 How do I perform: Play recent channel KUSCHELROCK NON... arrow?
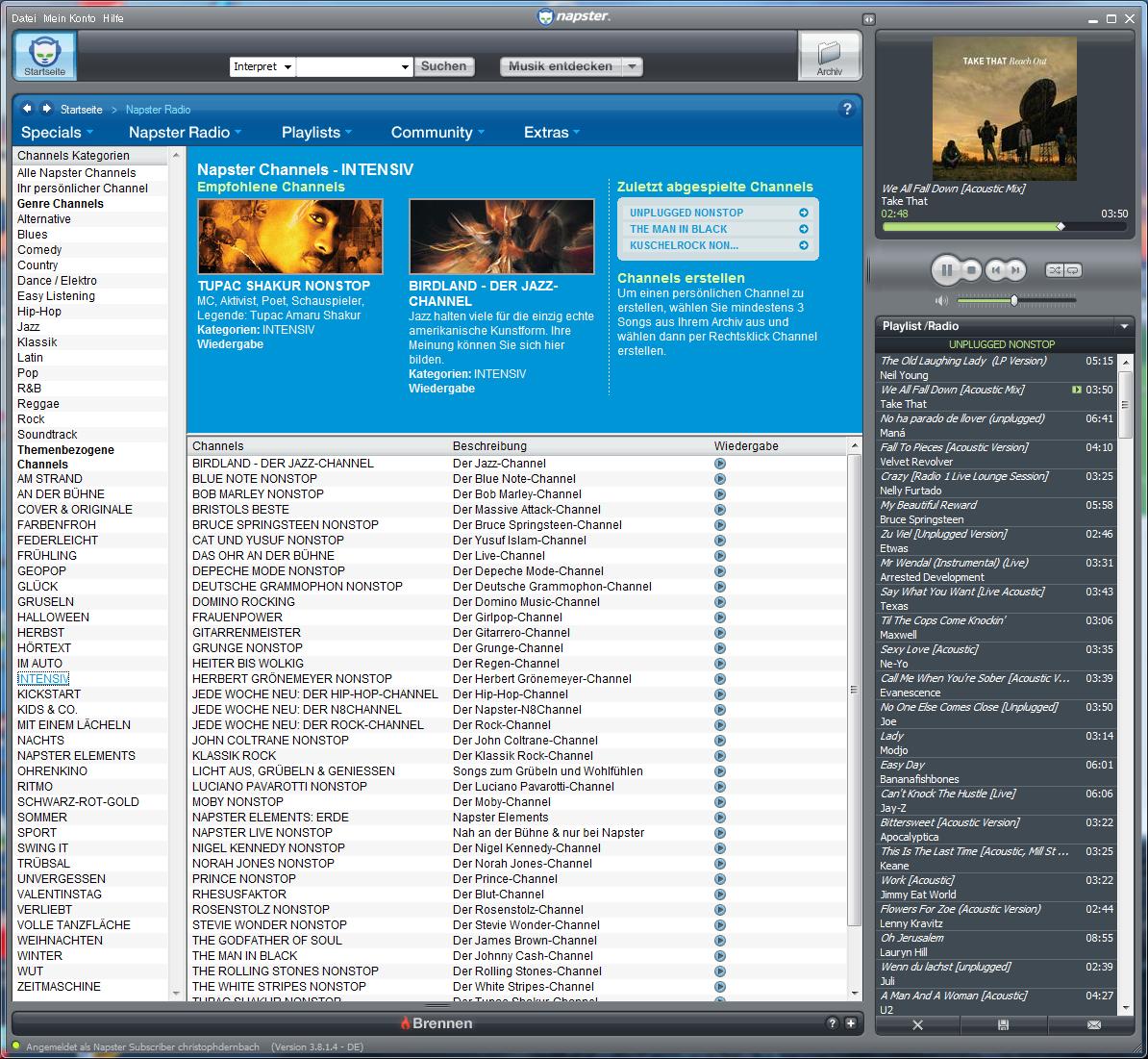803,245
